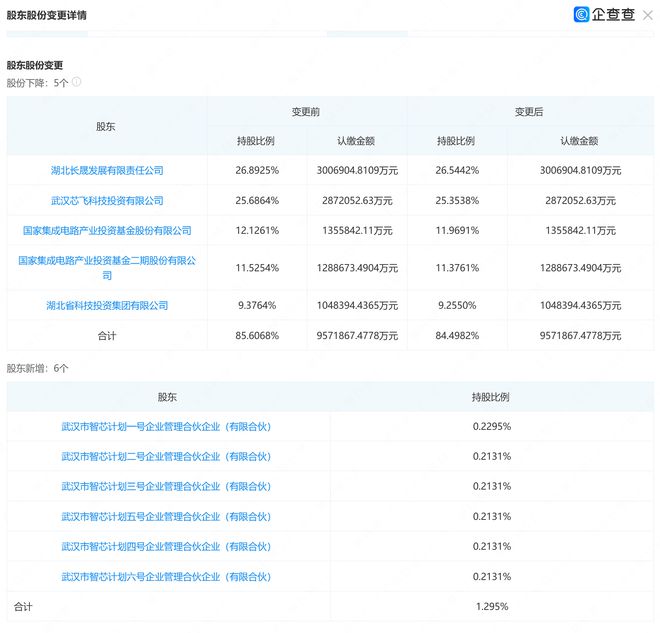Image resolution: width=660 pixels, height=633 pixels.
Task: Open 武汉市智芯计划二号企业管理合伙企业 link
Action: click(166, 457)
